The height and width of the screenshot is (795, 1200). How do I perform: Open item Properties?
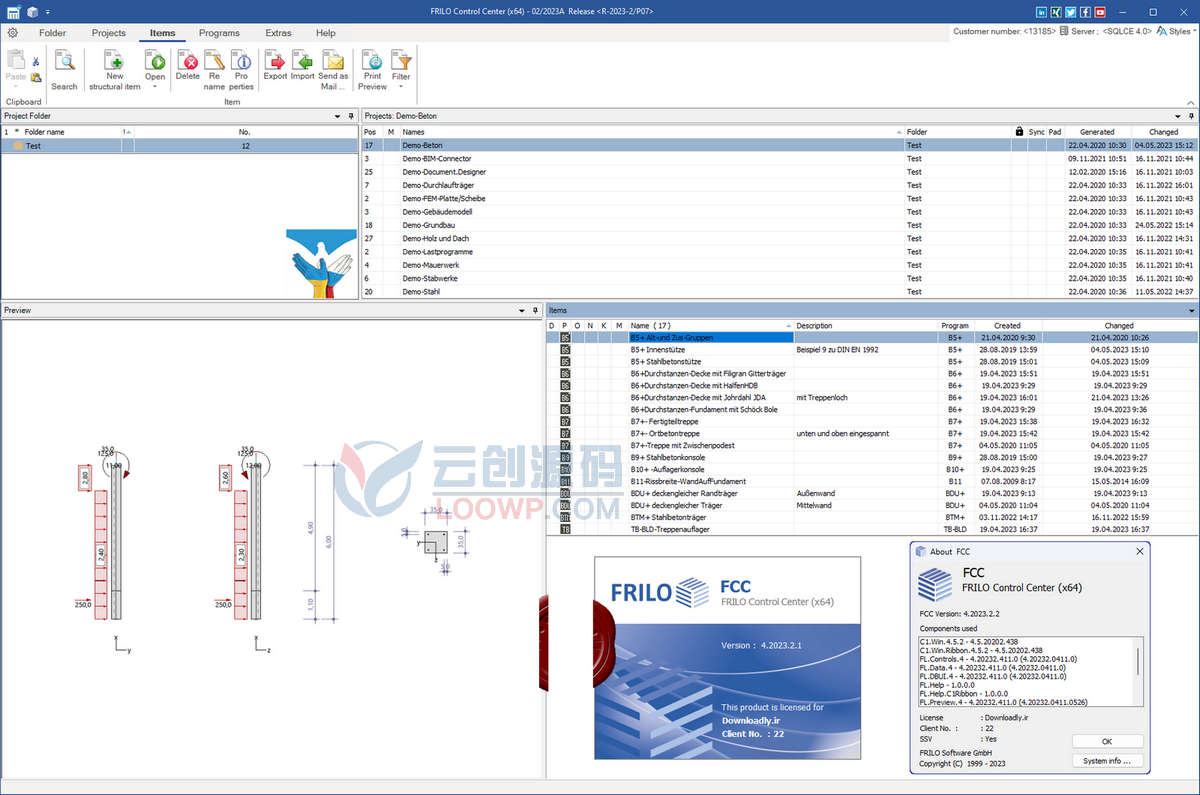pos(241,70)
